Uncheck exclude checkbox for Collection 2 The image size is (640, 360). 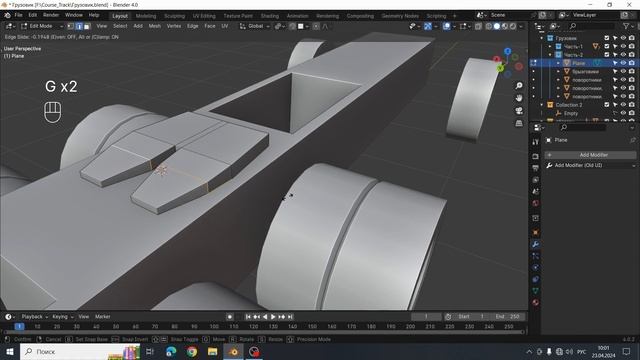[x=607, y=105]
